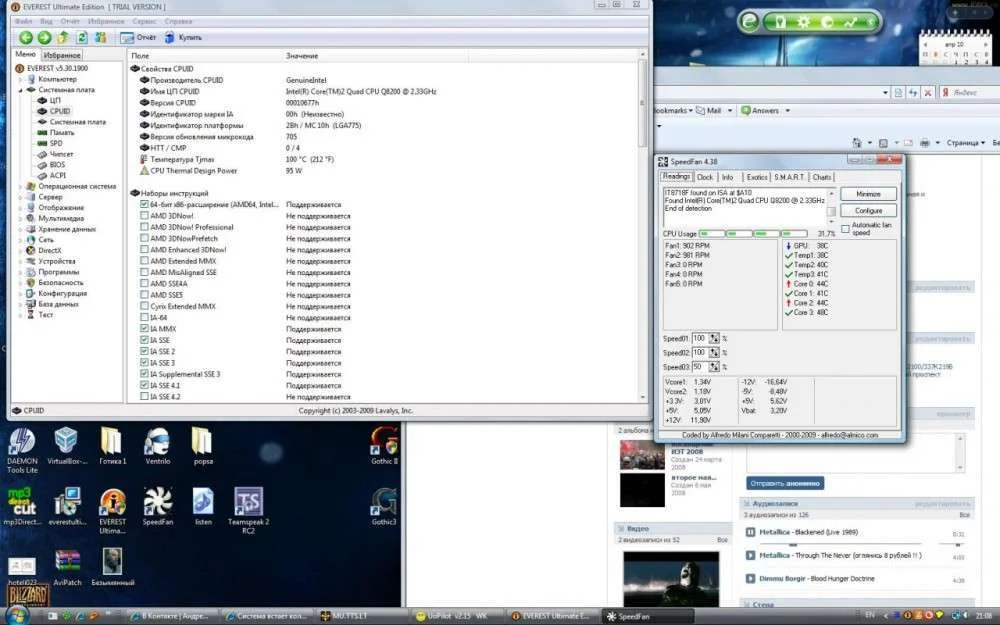Collapse the Системная плата tree node
This screenshot has height=625, width=1000.
click(20, 90)
